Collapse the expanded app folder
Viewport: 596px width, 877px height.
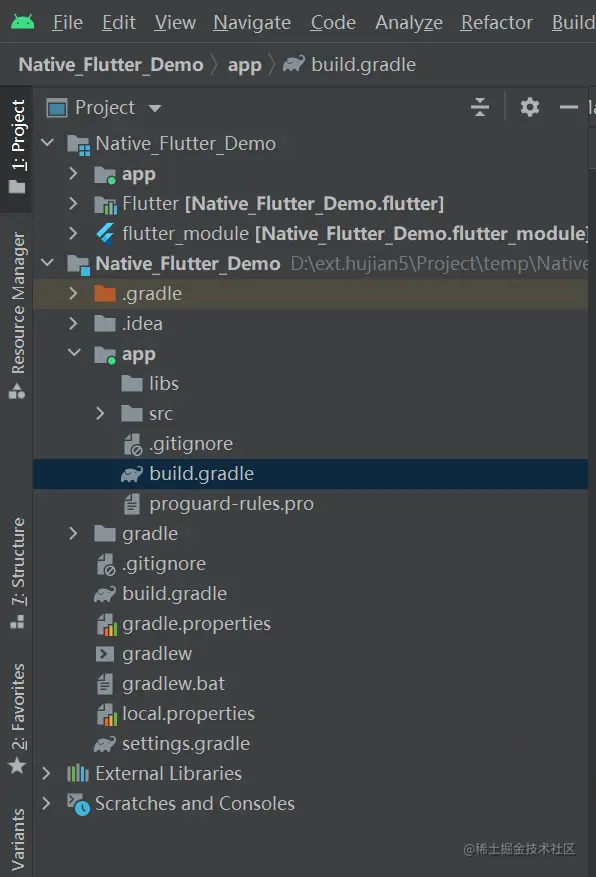(x=74, y=353)
